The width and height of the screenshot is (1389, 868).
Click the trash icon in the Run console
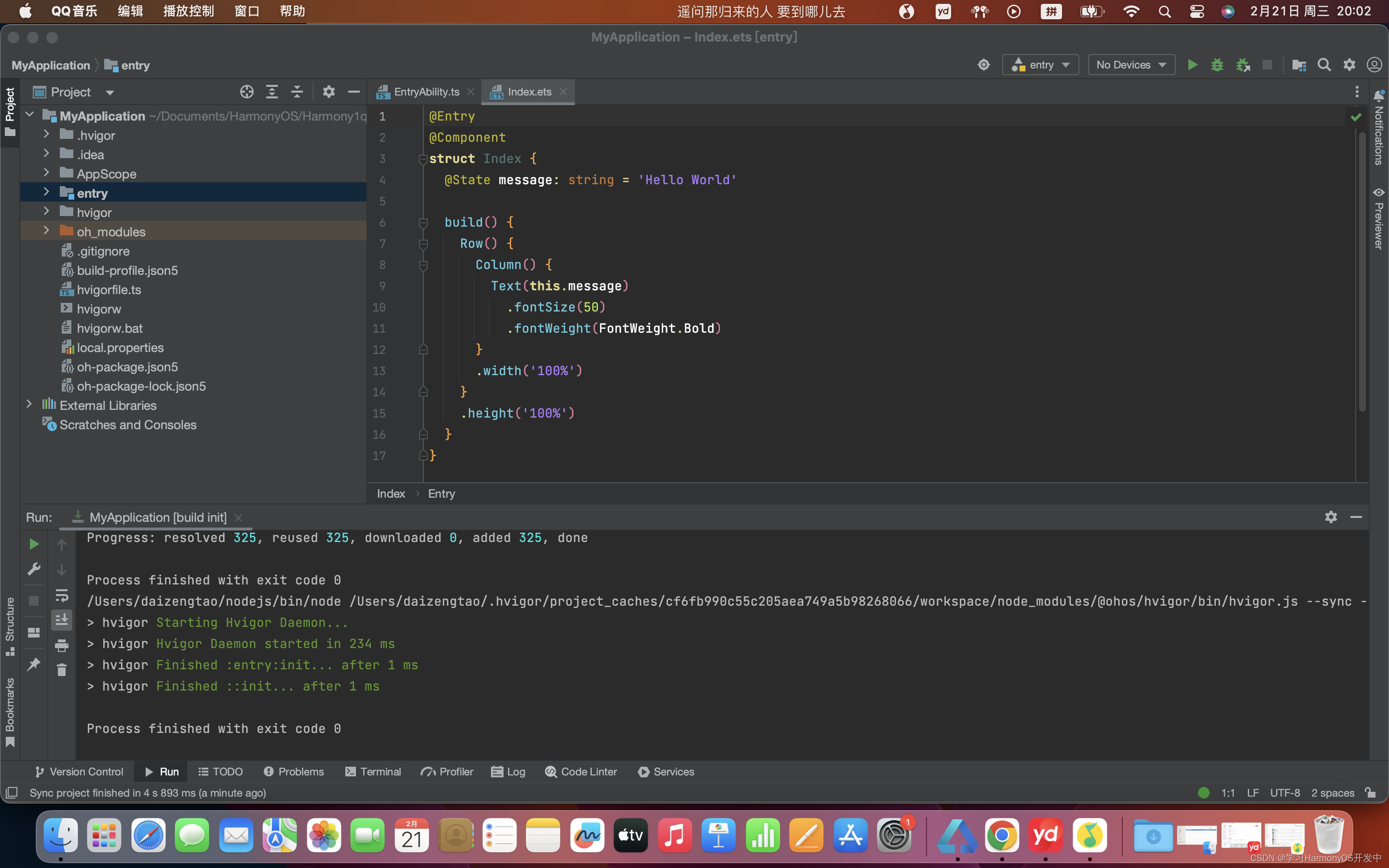click(x=61, y=669)
